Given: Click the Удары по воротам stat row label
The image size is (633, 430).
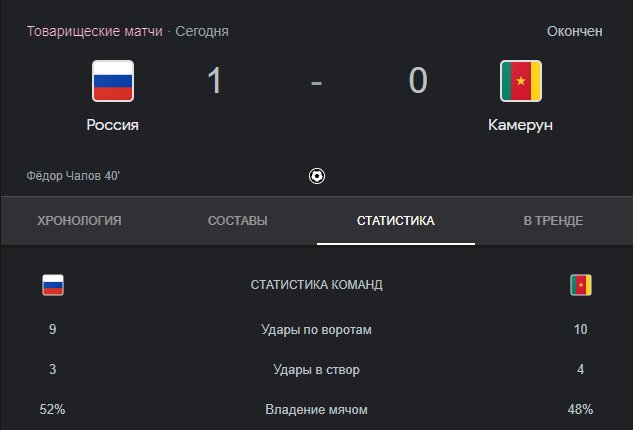Looking at the screenshot, I should [316, 329].
